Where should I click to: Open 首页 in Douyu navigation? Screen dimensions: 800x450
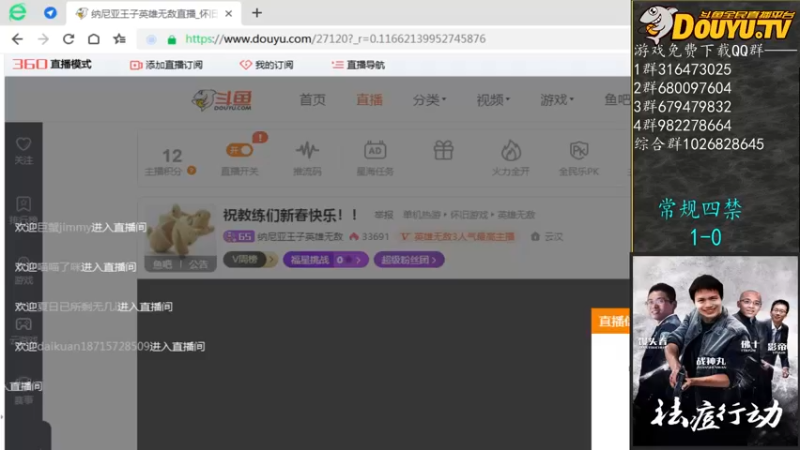[x=312, y=100]
